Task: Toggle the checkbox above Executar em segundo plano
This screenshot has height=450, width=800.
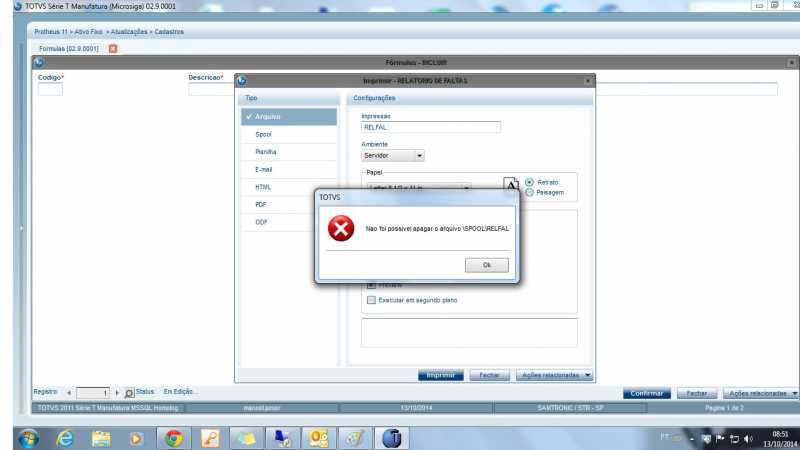Action: [371, 285]
